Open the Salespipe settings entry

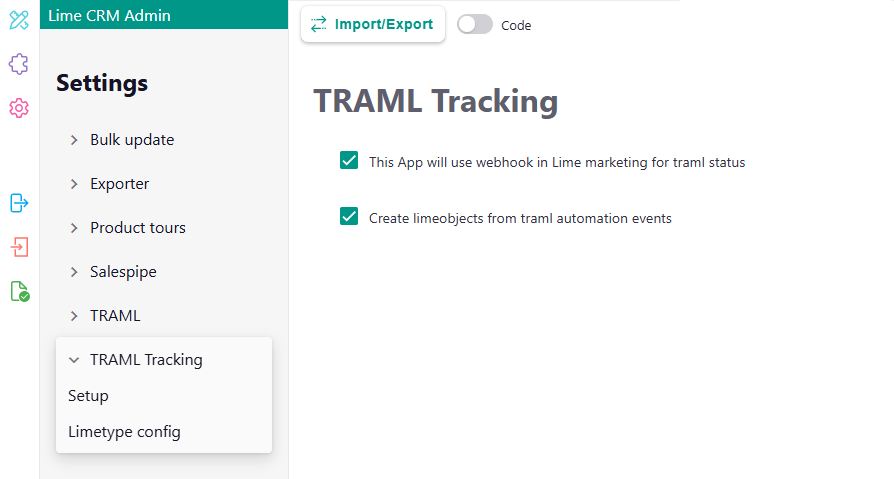123,272
